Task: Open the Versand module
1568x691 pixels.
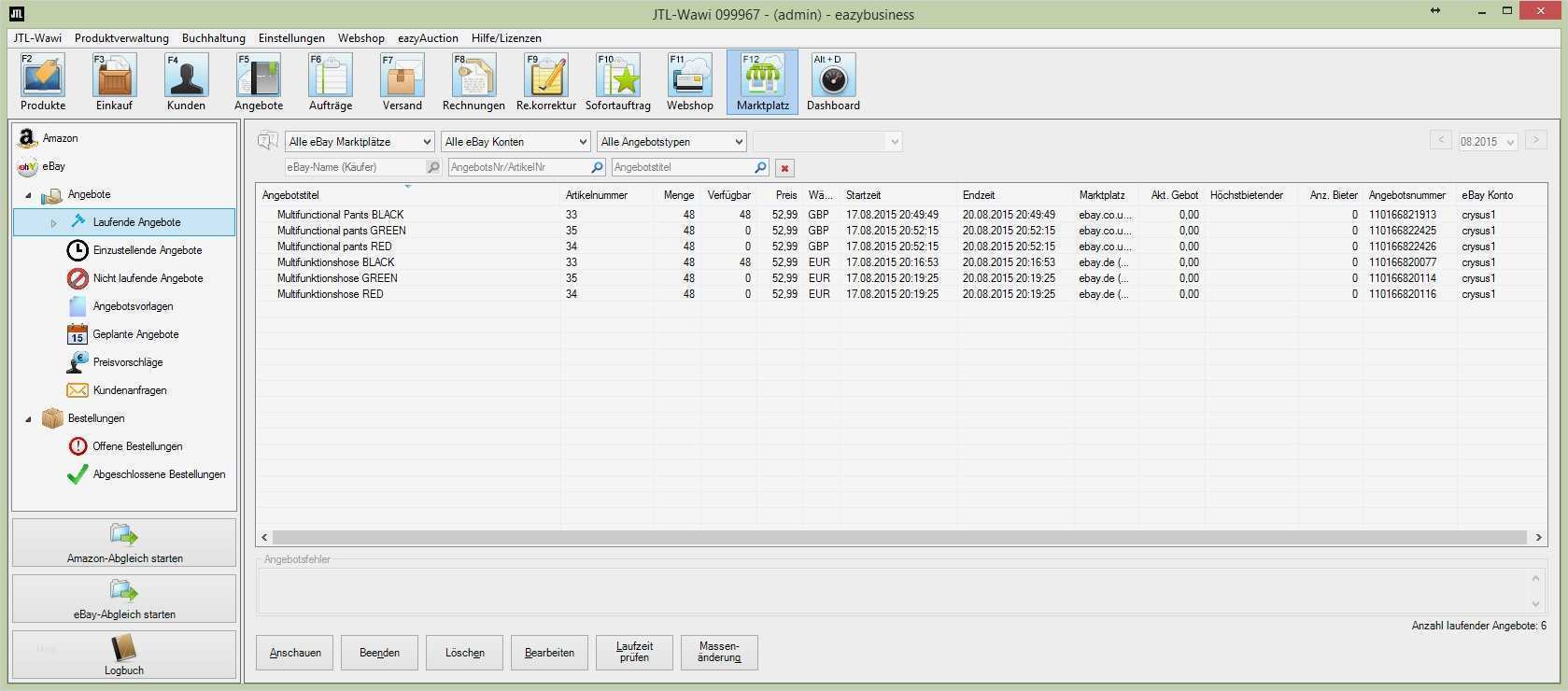Action: point(403,82)
